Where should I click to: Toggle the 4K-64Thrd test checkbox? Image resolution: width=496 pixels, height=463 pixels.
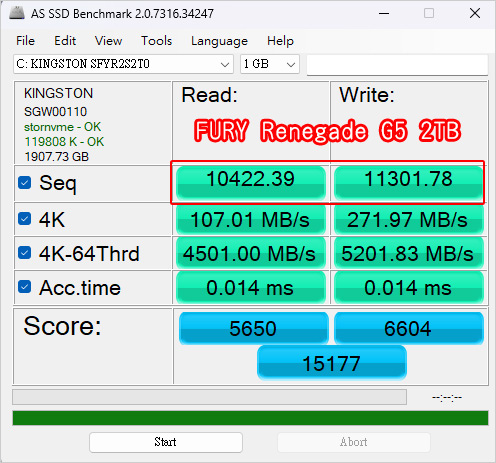(25, 253)
